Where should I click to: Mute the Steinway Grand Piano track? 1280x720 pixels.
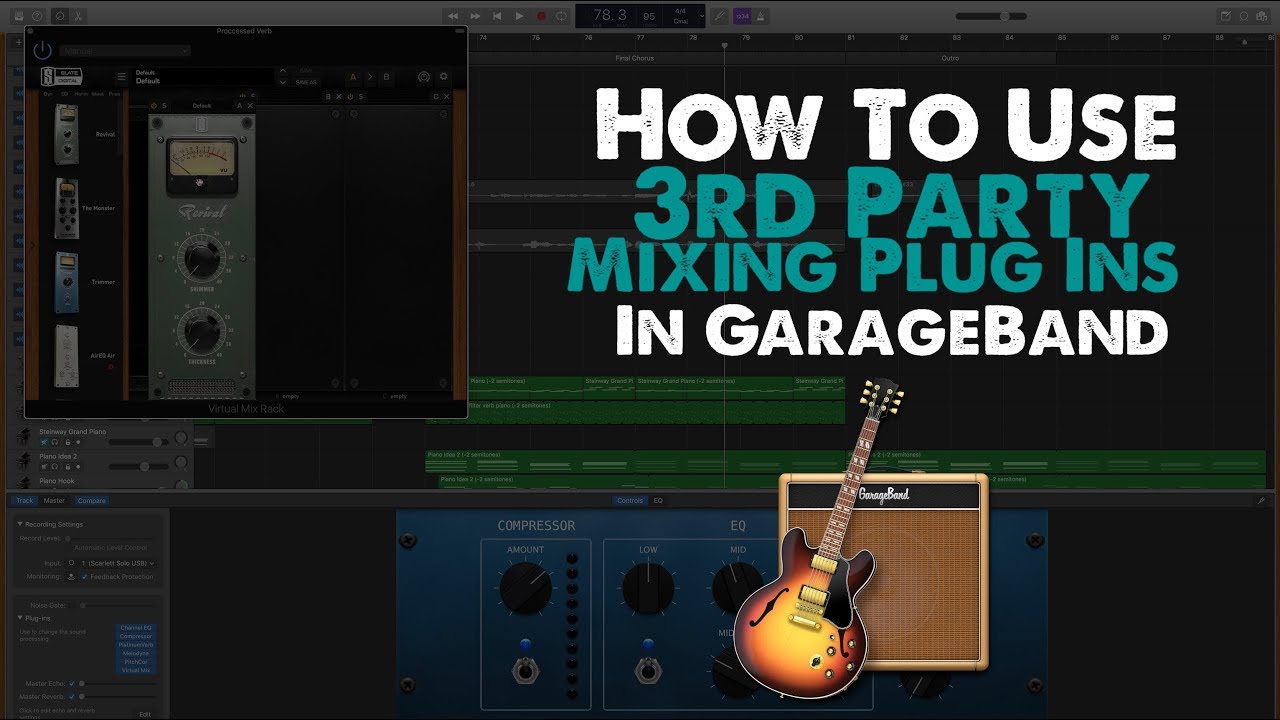click(44, 441)
